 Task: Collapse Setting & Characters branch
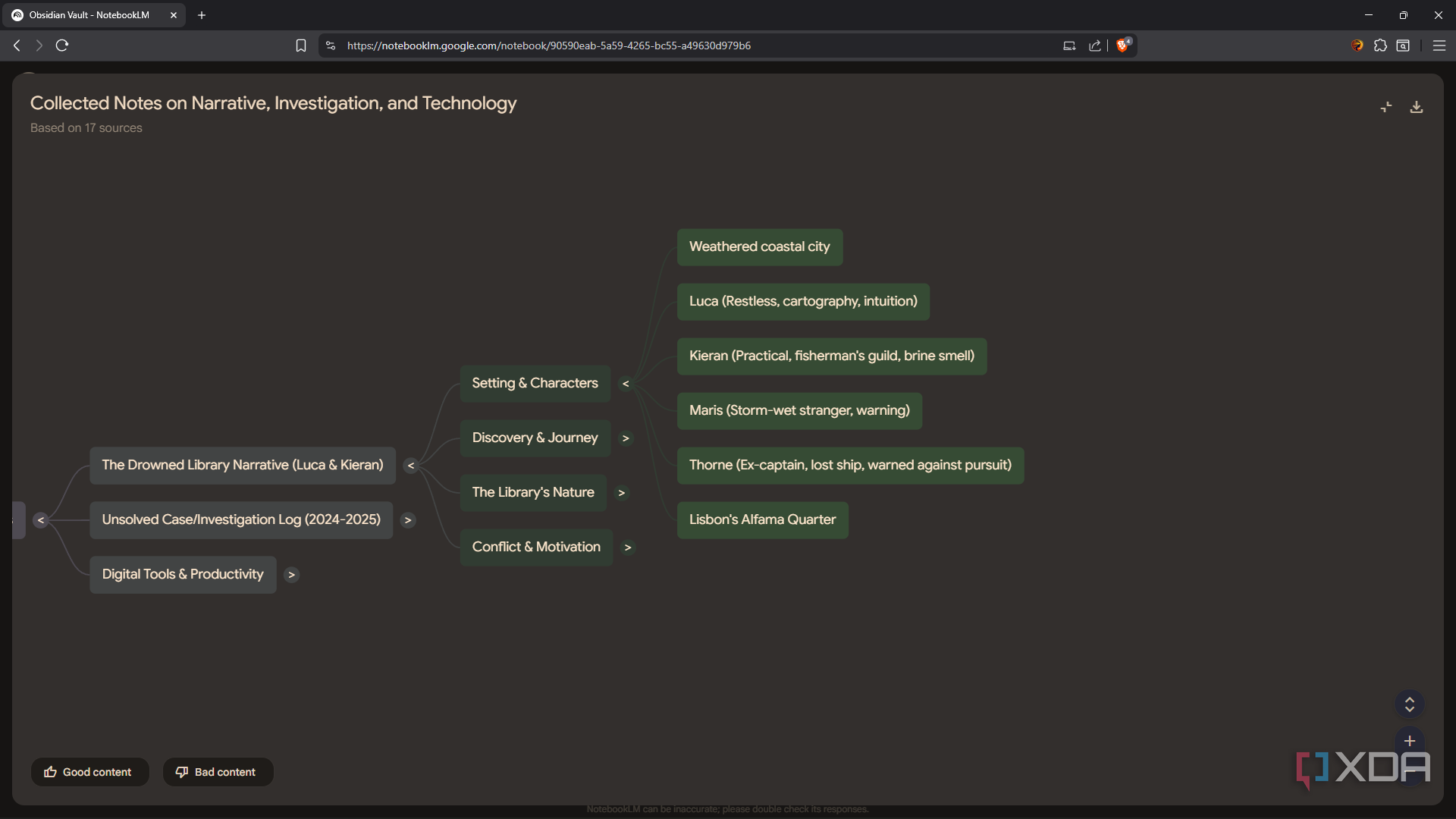coord(626,384)
